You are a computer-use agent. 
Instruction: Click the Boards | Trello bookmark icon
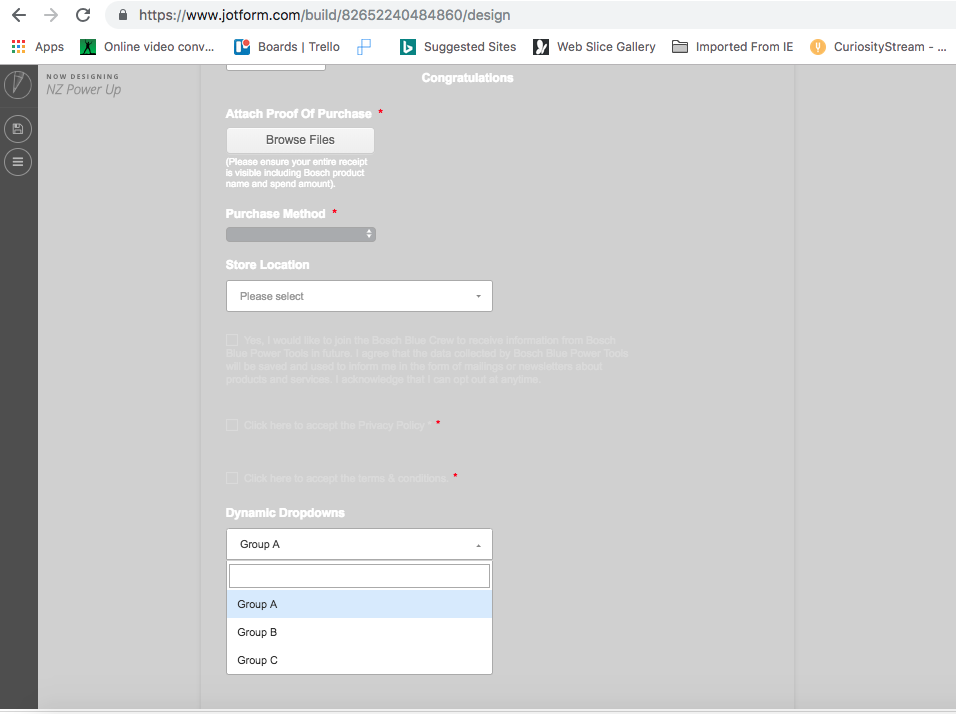point(241,46)
